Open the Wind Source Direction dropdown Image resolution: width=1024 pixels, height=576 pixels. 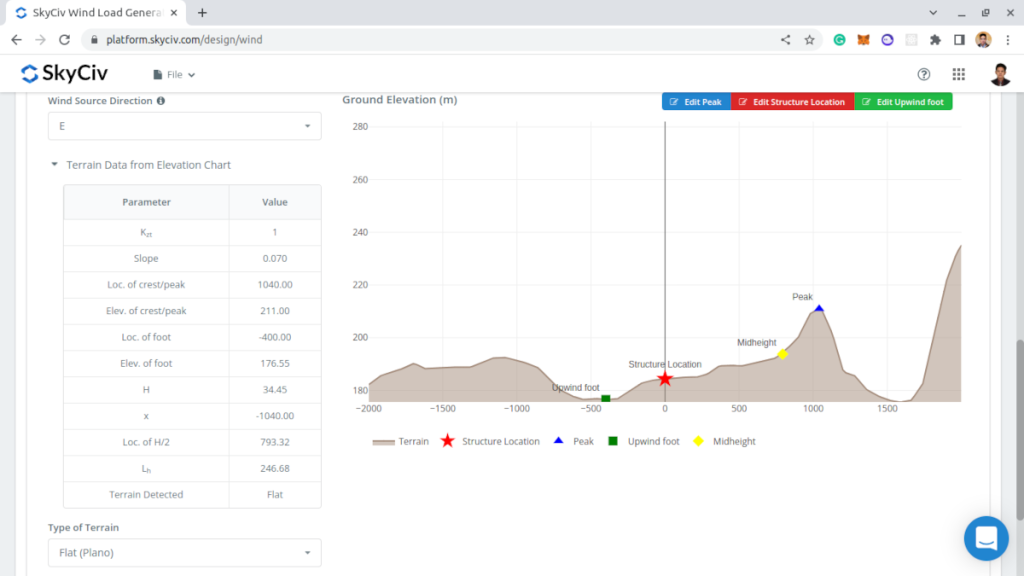tap(185, 126)
